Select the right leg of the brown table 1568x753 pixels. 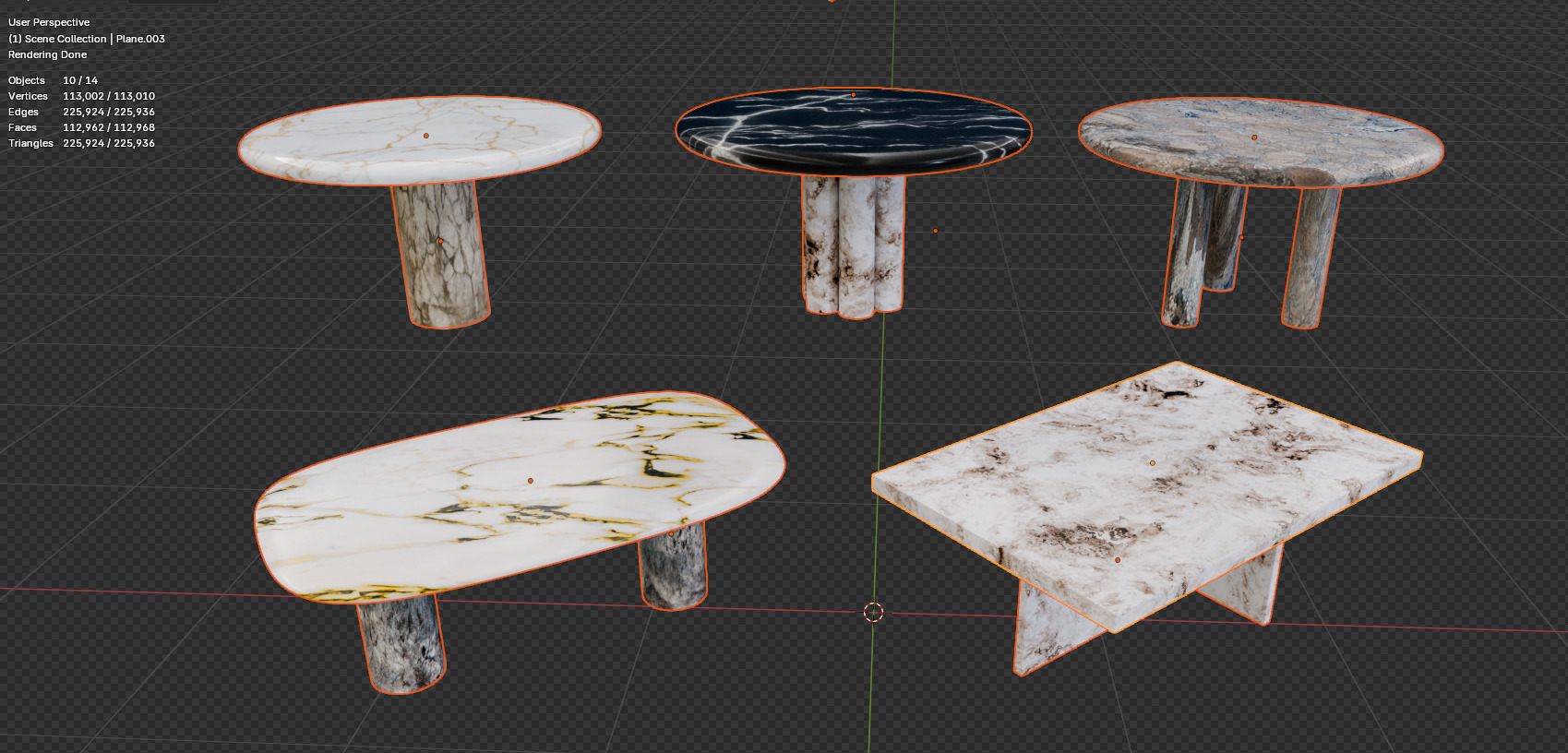tap(1311, 257)
